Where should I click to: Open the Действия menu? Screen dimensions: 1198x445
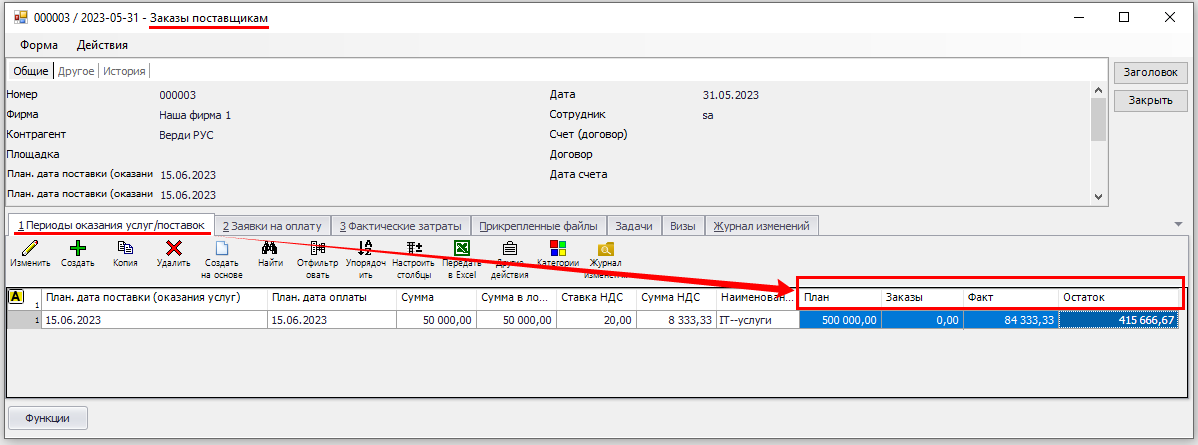[x=102, y=45]
